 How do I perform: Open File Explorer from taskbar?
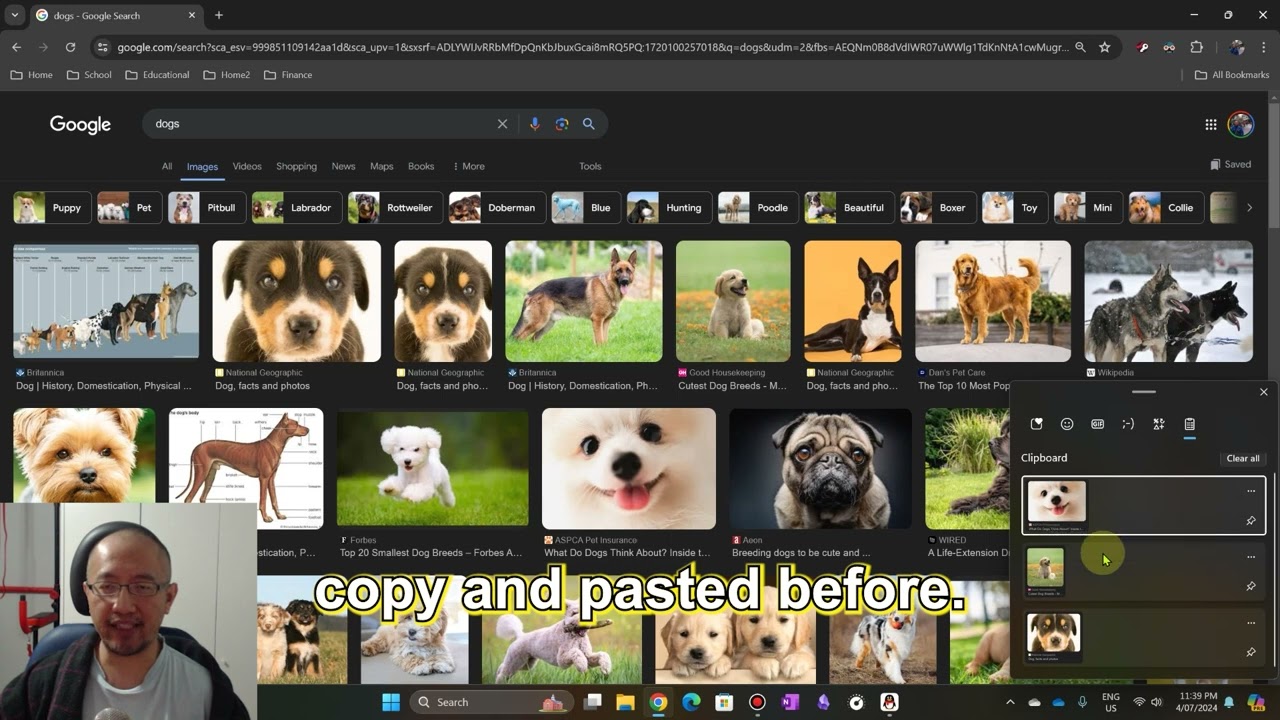click(x=625, y=702)
